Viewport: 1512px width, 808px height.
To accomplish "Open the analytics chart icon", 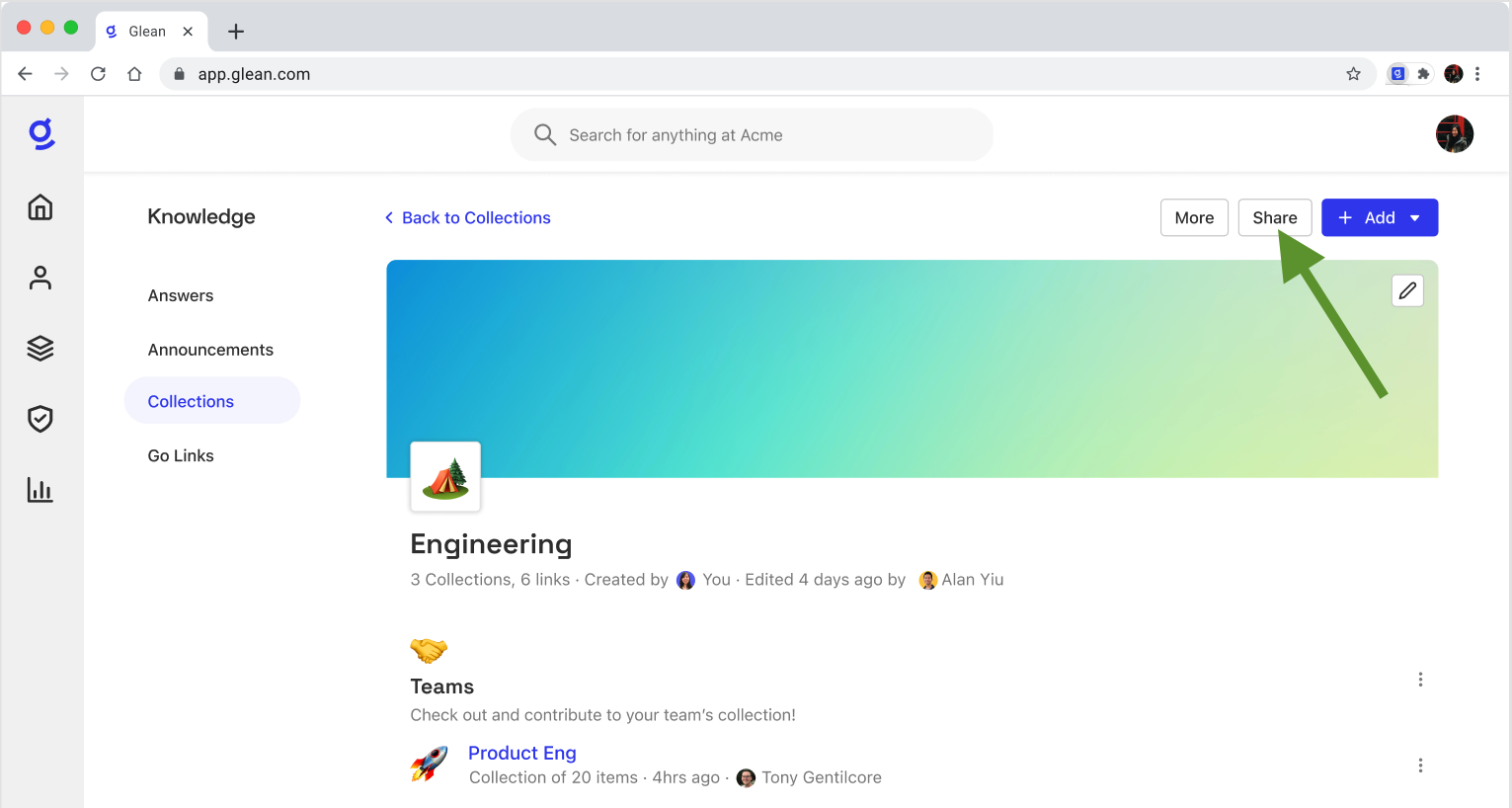I will tap(40, 490).
